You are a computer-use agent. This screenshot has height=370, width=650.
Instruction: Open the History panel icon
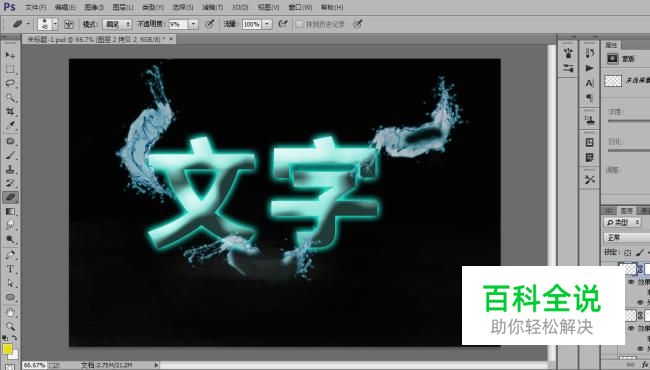tap(589, 53)
